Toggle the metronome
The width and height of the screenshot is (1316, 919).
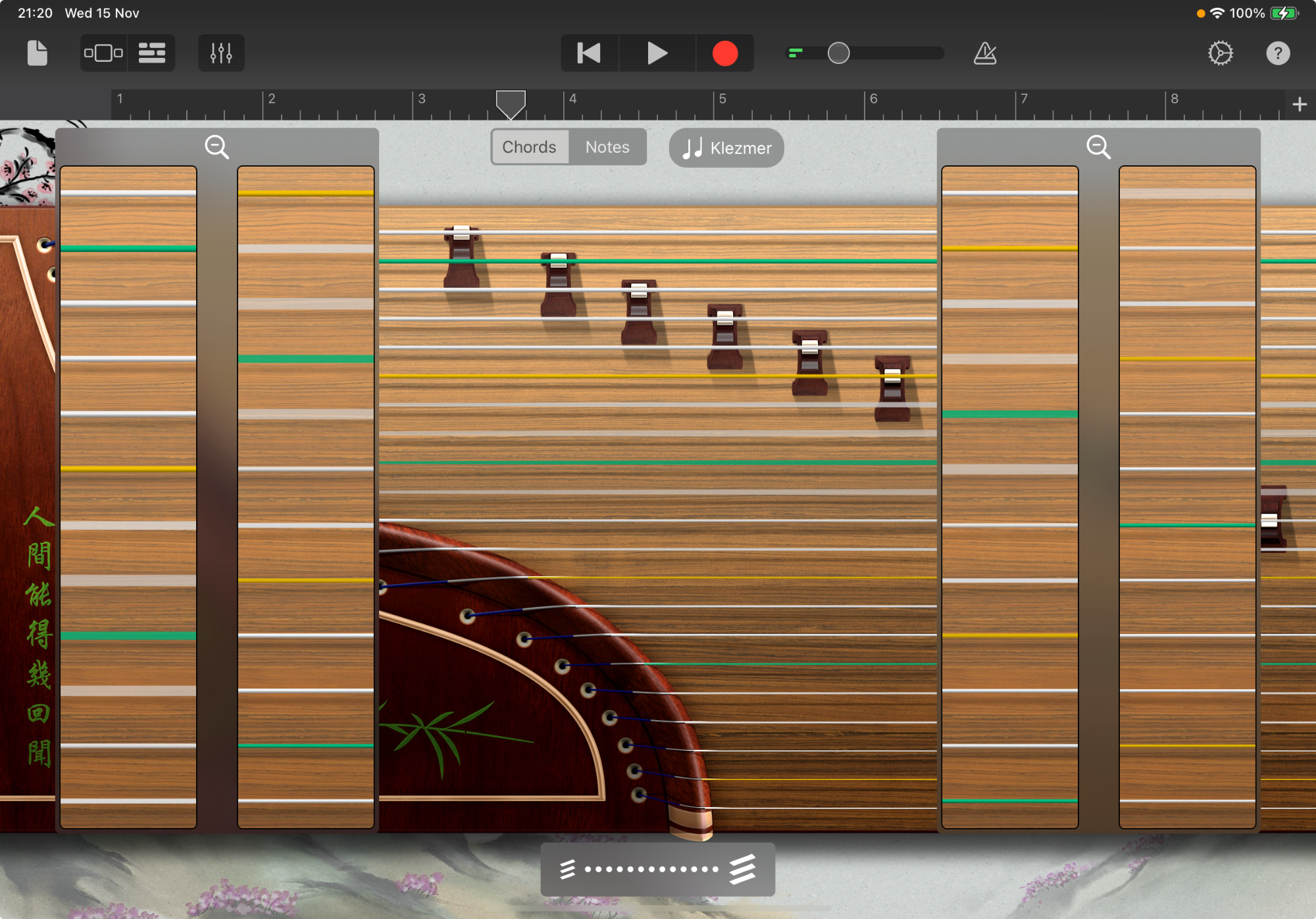[x=985, y=53]
